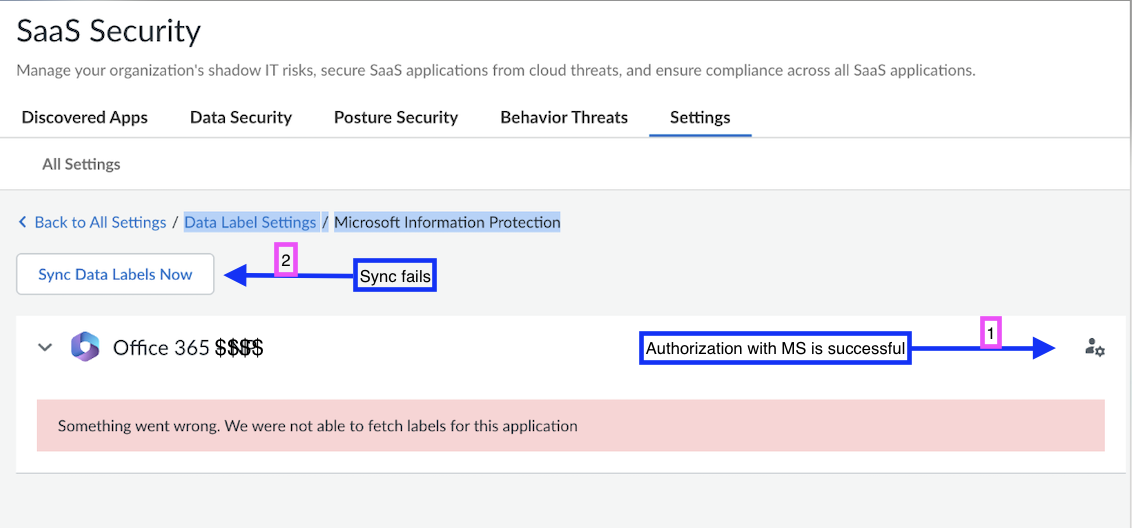The height and width of the screenshot is (528, 1132).
Task: Open the Data Label Settings breadcrumb
Action: click(250, 222)
